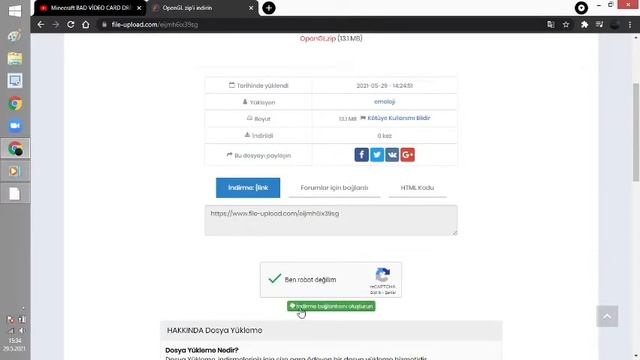The height and width of the screenshot is (360, 640).
Task: Toggle the Ben robot değilim reCAPTCHA checkbox
Action: 275,279
